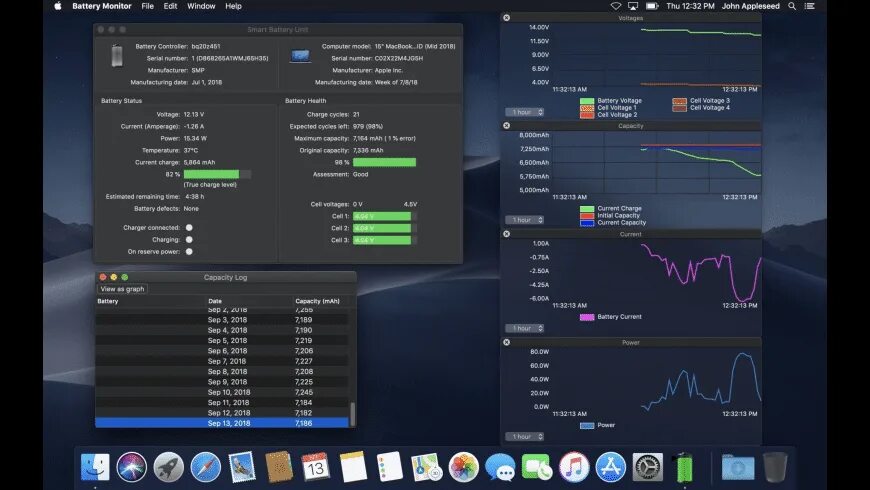Screen dimensions: 870x490
Task: Sort Capacity Log by Capacity (mAh) column
Action: pyautogui.click(x=322, y=301)
